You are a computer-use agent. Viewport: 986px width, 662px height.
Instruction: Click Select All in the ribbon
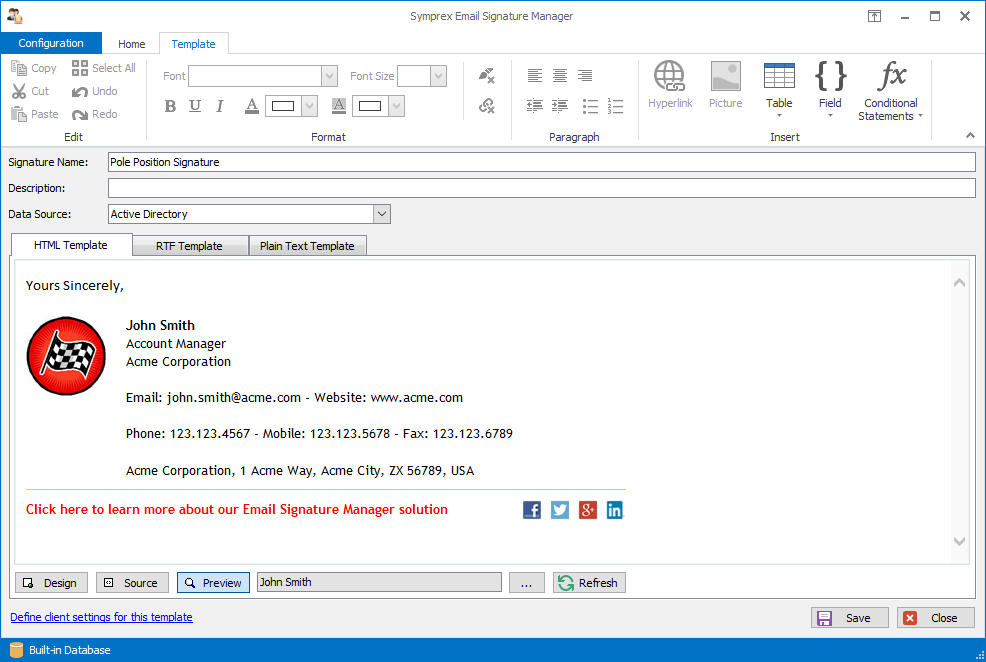pyautogui.click(x=103, y=68)
